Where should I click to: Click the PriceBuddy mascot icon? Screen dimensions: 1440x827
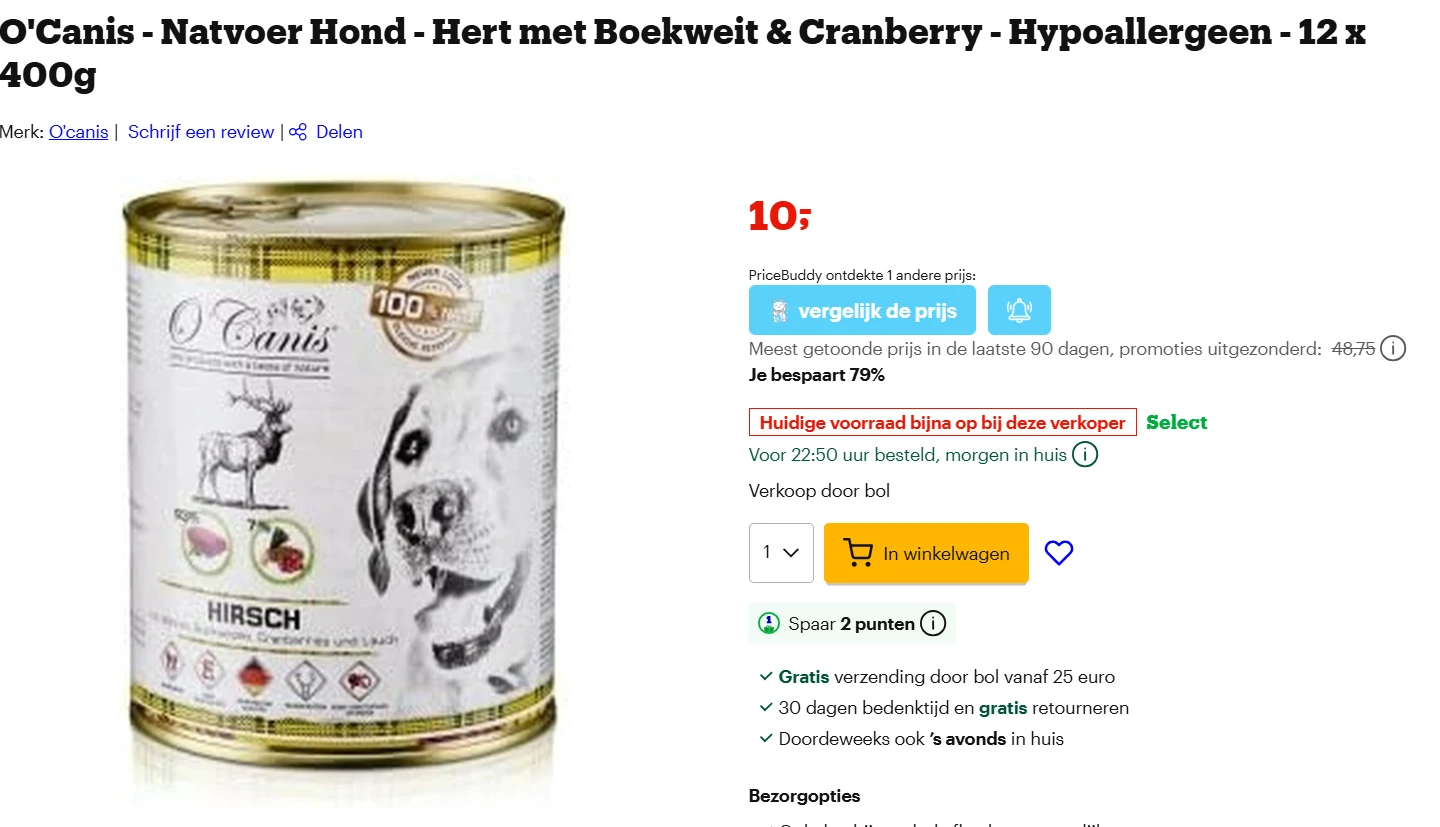click(780, 311)
